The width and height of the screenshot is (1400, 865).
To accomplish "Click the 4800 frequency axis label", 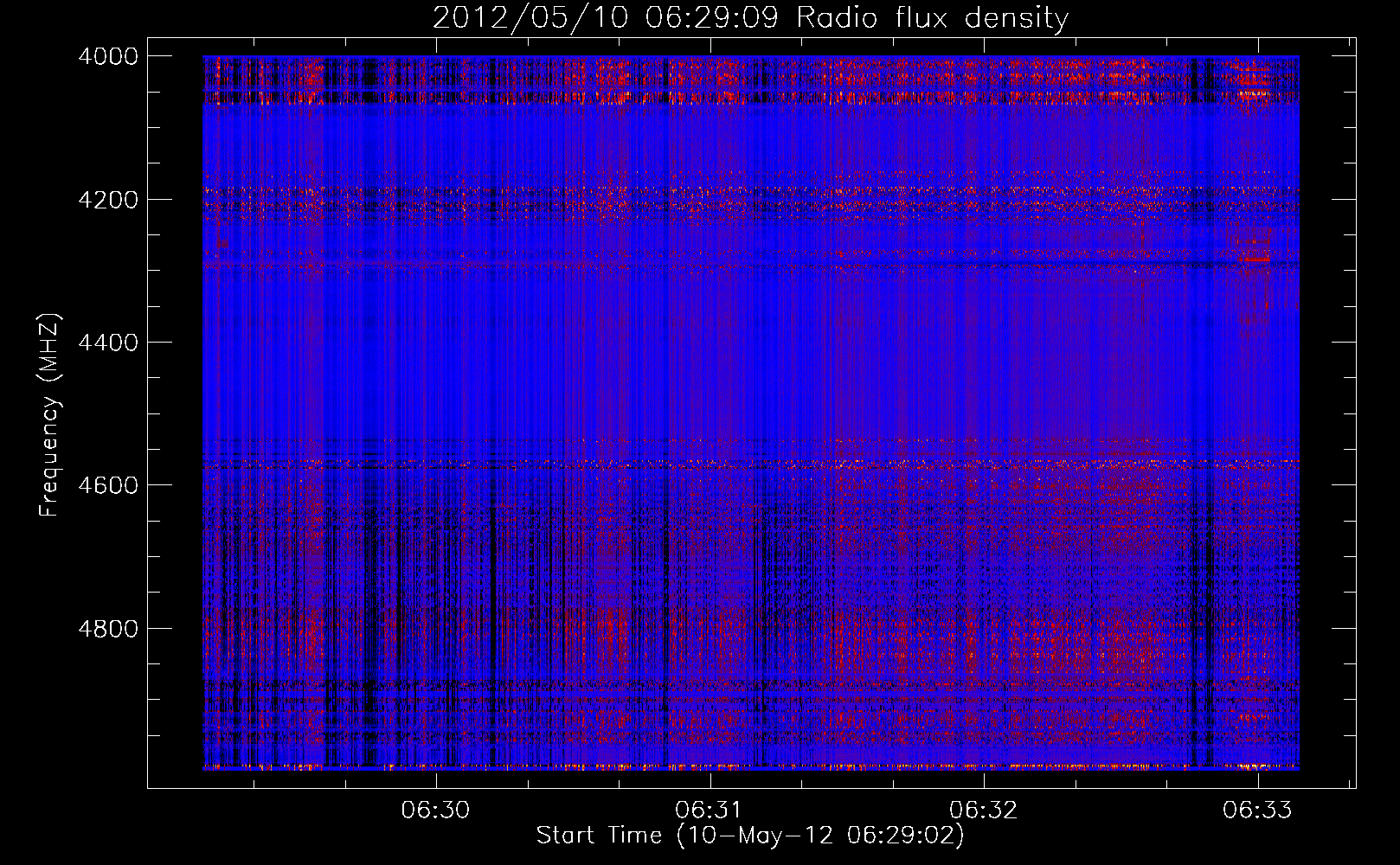I will pyautogui.click(x=108, y=629).
